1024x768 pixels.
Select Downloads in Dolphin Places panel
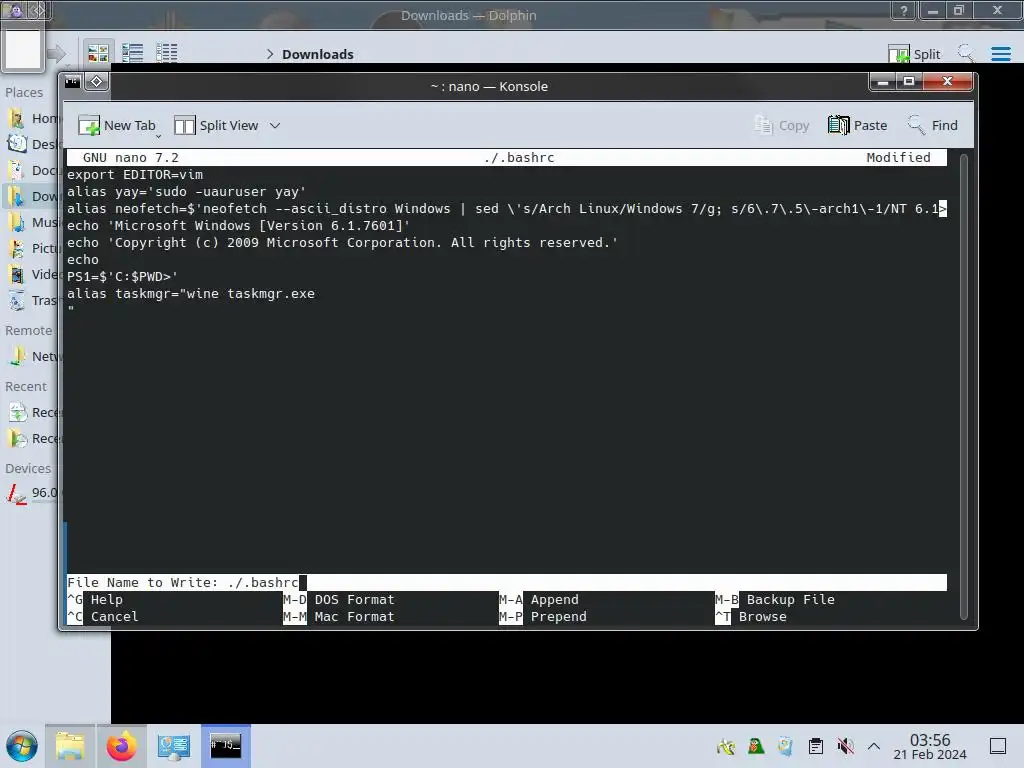tap(33, 197)
